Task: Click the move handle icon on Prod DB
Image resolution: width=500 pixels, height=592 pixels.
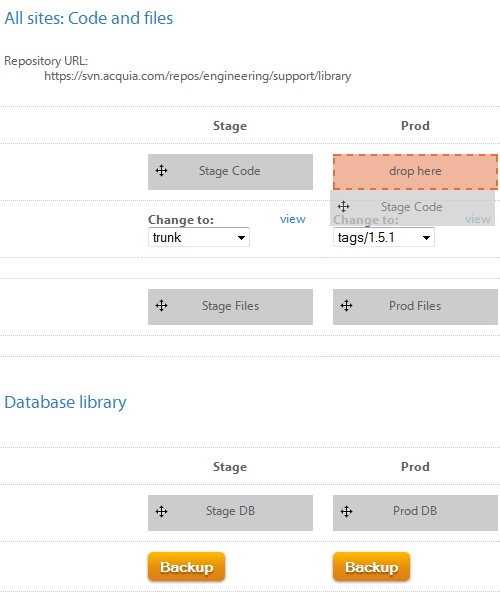Action: pyautogui.click(x=346, y=512)
